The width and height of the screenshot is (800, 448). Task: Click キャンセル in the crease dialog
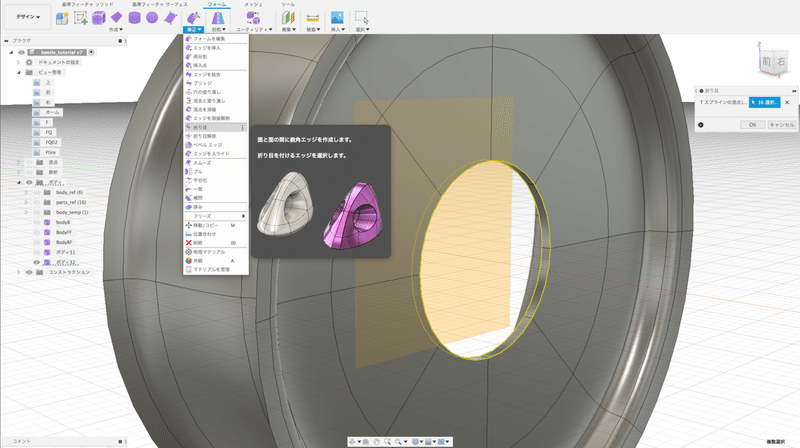point(782,125)
